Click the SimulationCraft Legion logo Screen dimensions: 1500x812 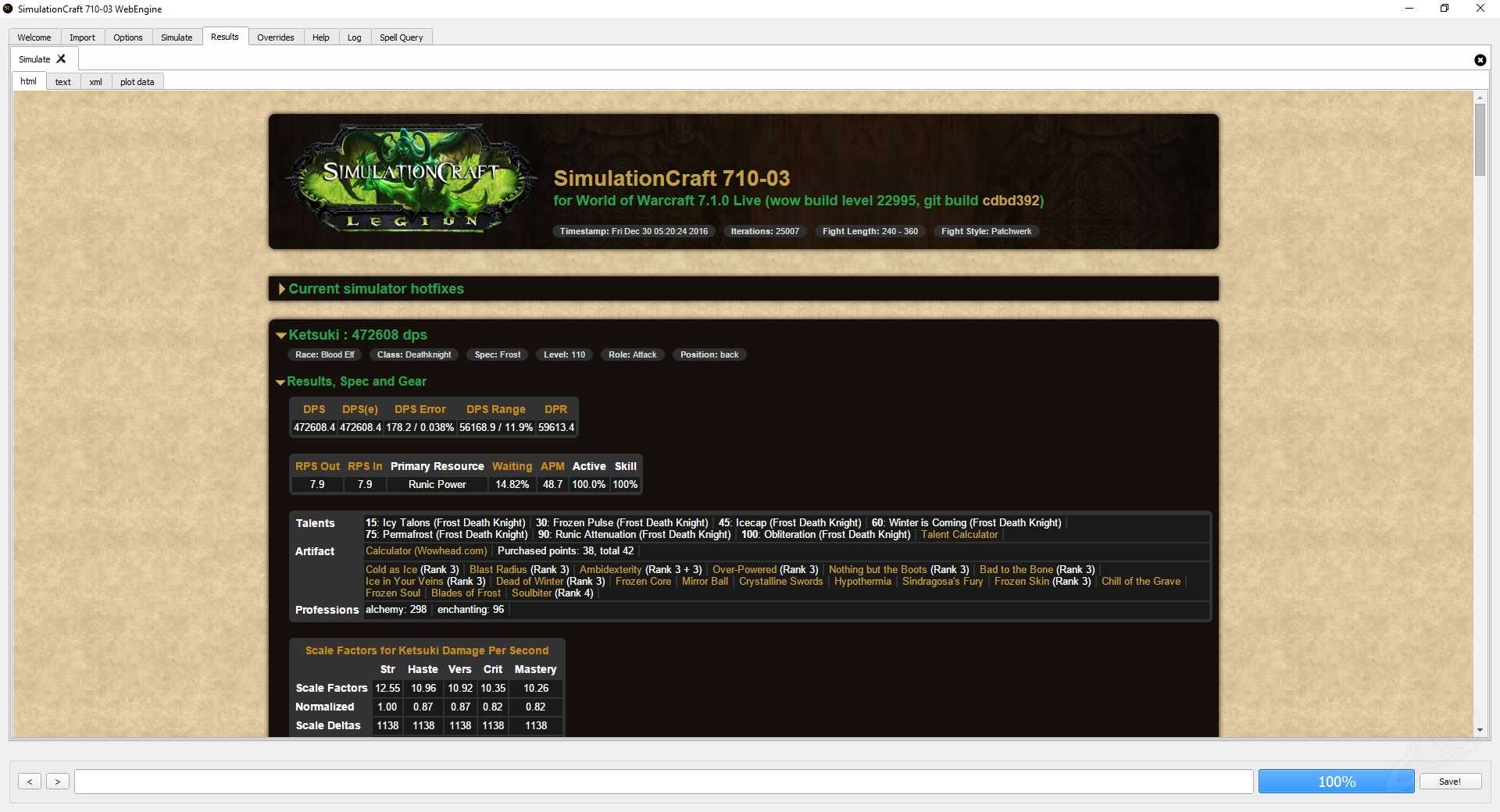pos(412,180)
